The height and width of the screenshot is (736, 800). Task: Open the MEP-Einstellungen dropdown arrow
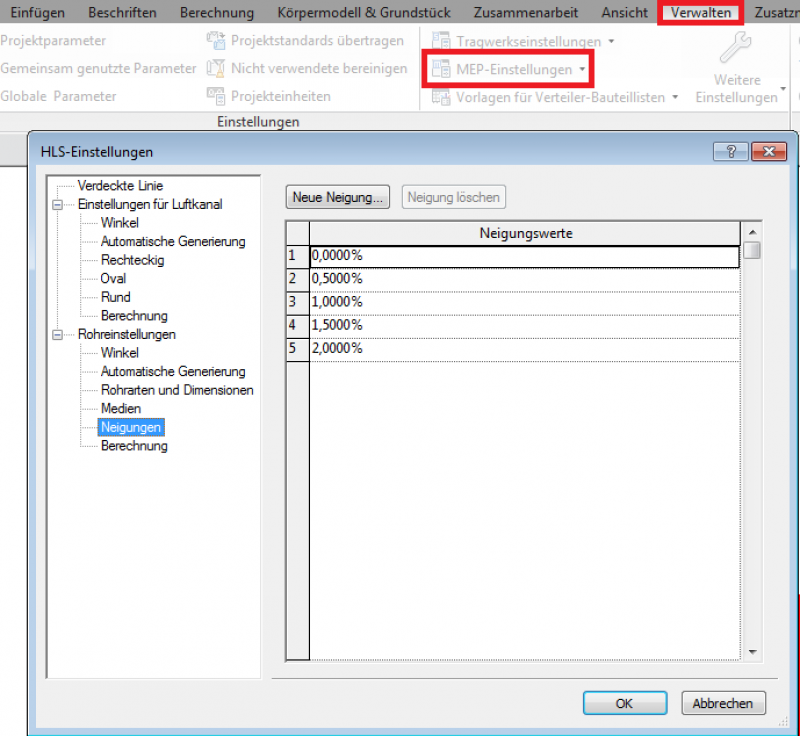tap(582, 69)
